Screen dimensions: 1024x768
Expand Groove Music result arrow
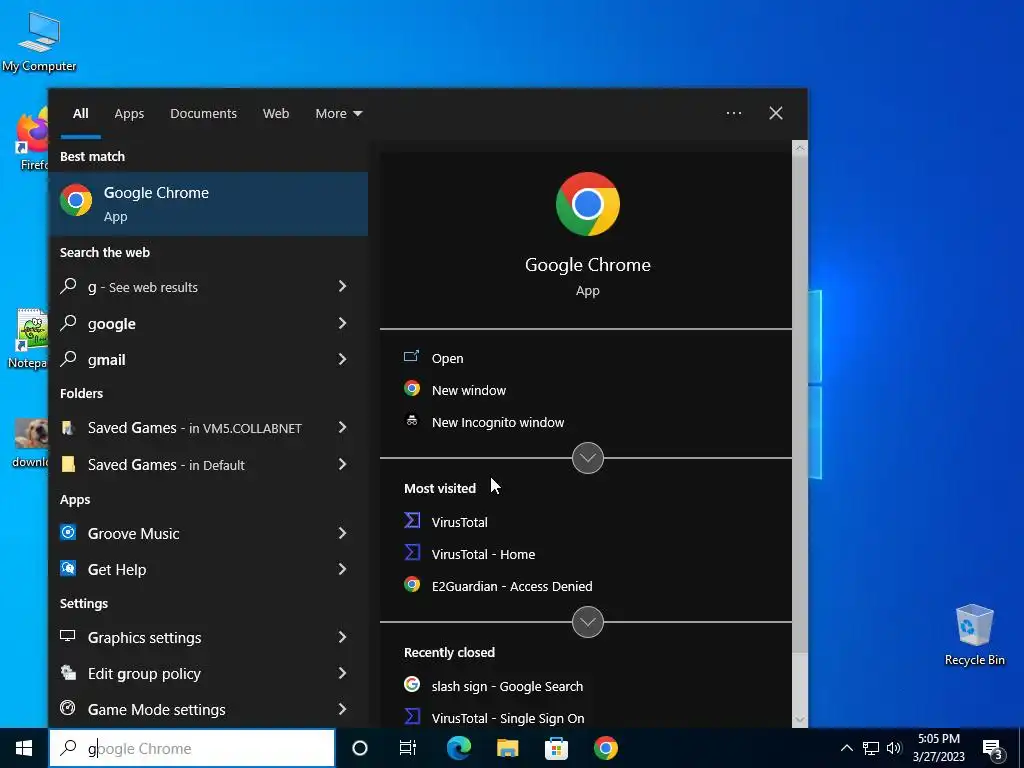(x=342, y=534)
